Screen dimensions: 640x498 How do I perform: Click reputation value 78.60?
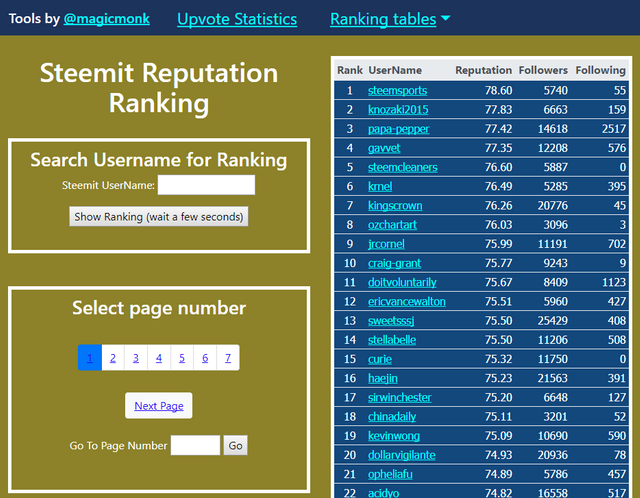(498, 90)
